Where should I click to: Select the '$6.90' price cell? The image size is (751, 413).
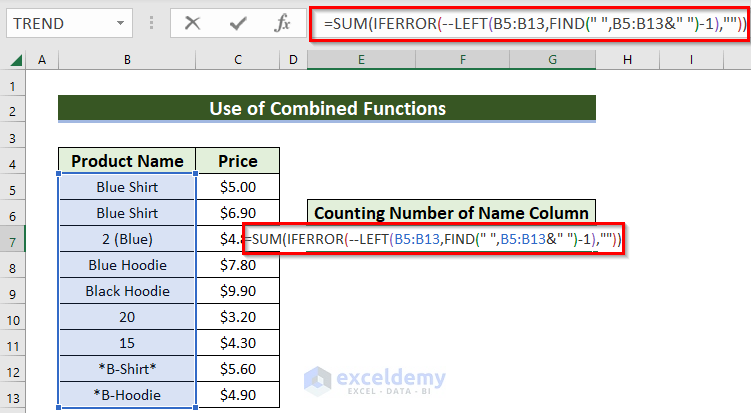(x=238, y=213)
